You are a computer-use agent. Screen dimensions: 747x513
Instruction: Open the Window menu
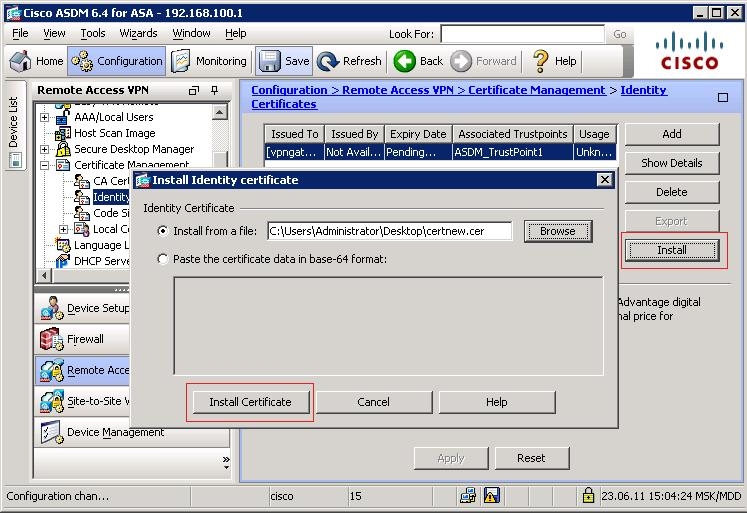(191, 33)
